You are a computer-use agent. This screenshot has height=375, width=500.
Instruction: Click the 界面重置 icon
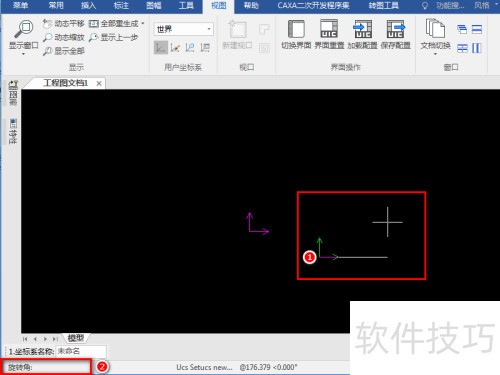(x=329, y=29)
